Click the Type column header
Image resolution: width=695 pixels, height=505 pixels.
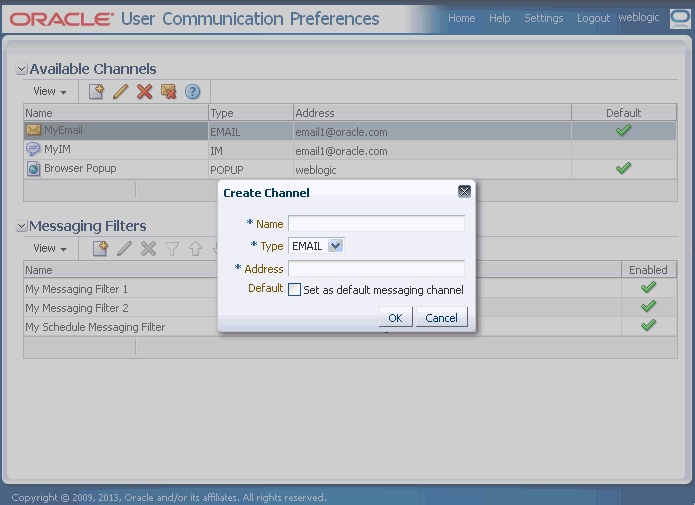(x=250, y=113)
